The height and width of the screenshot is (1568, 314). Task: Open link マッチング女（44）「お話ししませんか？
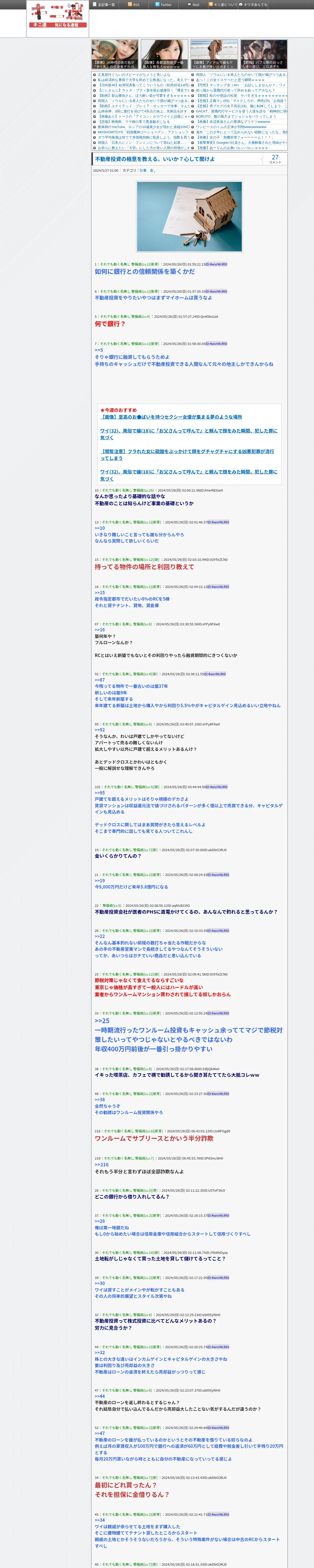coord(242,85)
